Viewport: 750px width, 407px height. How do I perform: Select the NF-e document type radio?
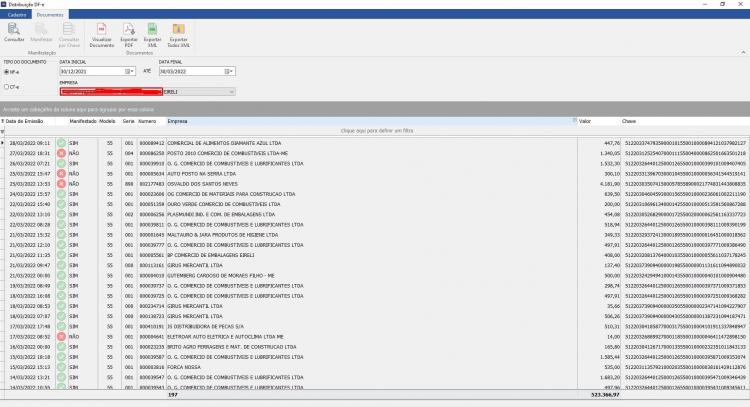click(7, 72)
